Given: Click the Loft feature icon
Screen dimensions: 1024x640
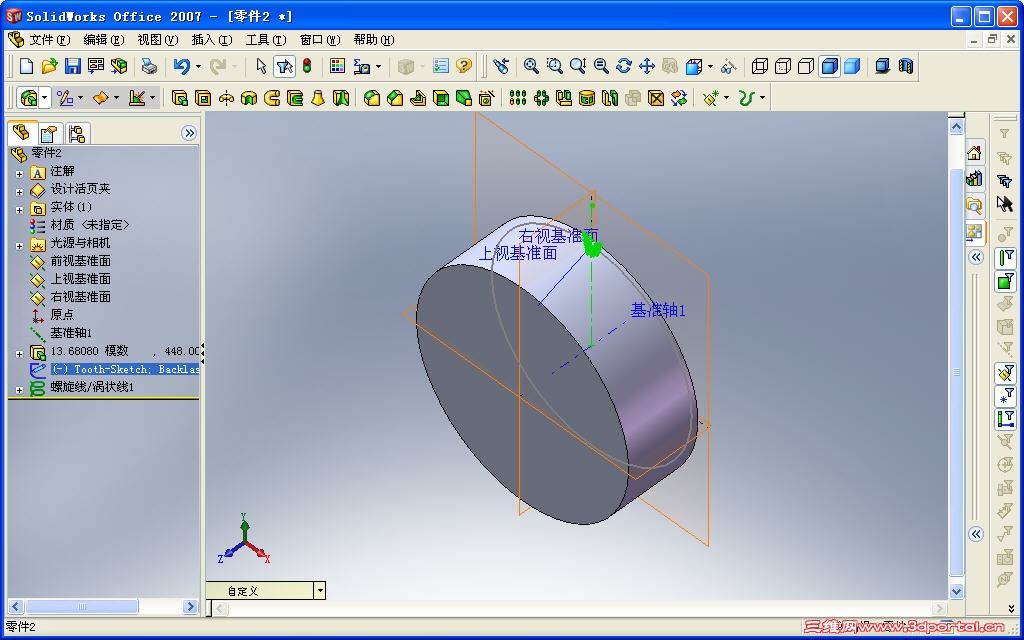Looking at the screenshot, I should coord(318,98).
